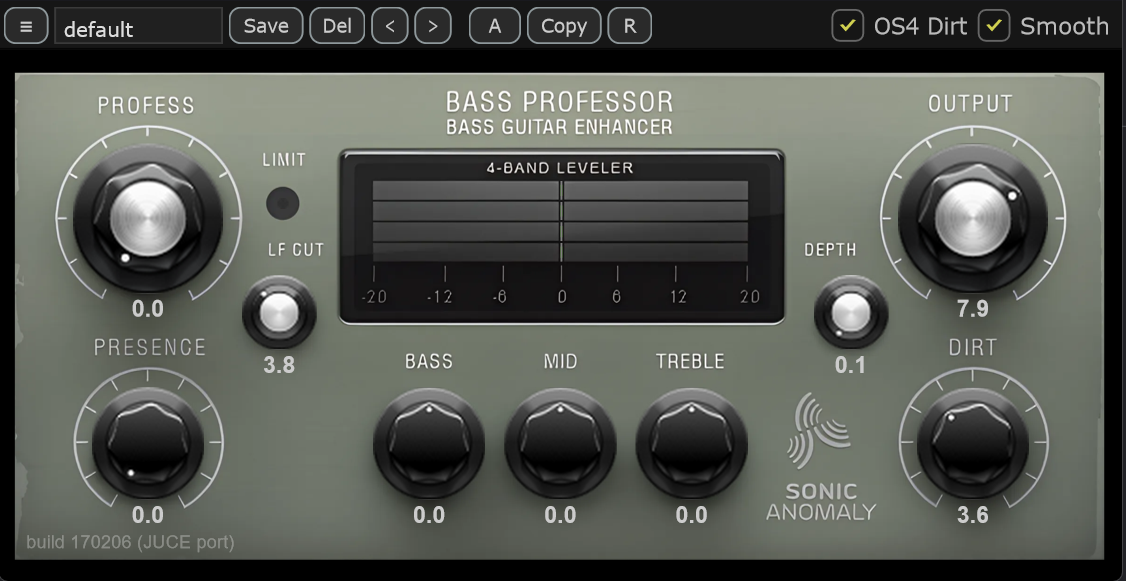Click the Copy button
1126x581 pixels.
click(x=564, y=27)
